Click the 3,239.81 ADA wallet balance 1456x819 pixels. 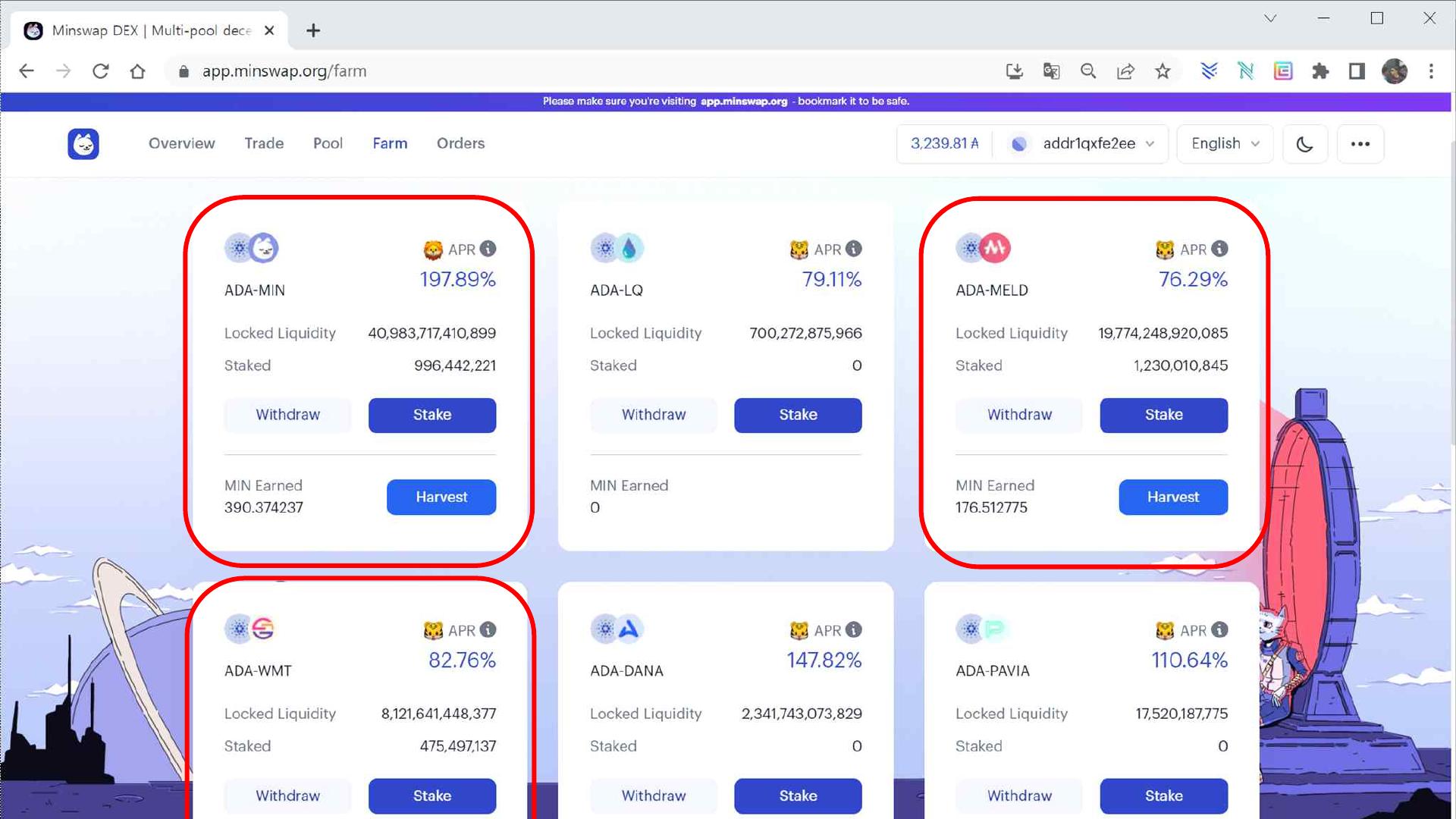[x=944, y=143]
